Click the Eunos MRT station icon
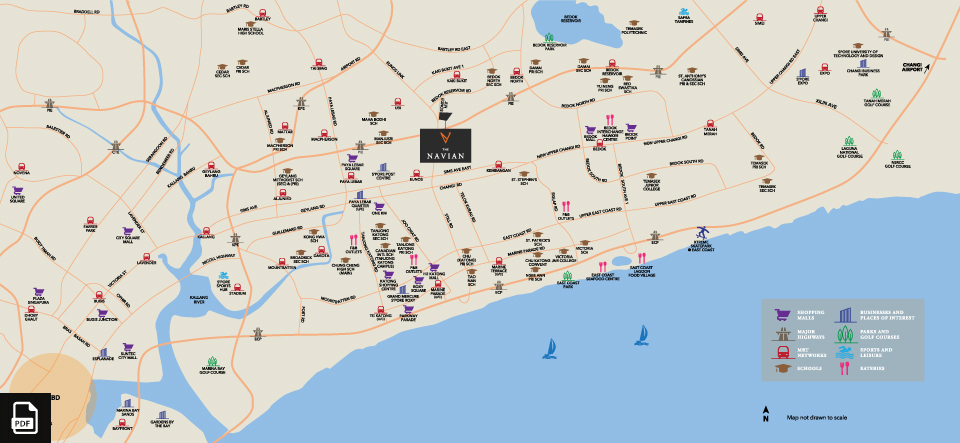This screenshot has height=443, width=960. (416, 174)
